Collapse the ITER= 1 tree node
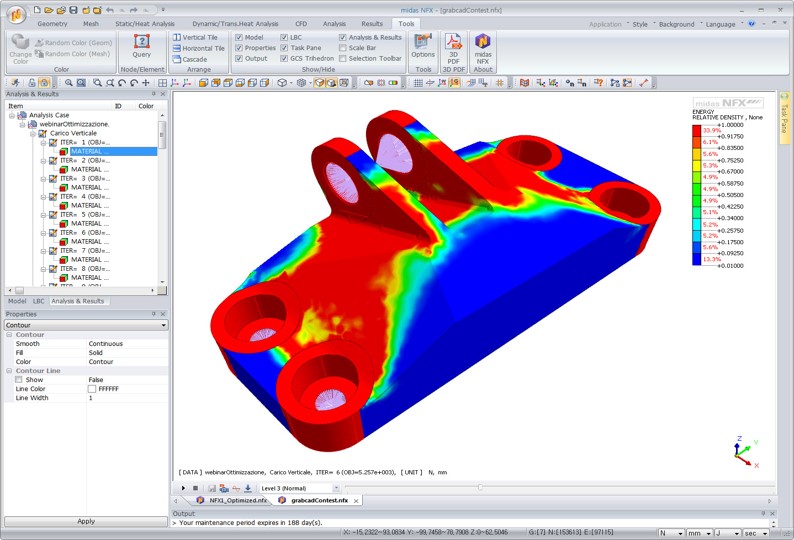The image size is (794, 540). click(43, 143)
